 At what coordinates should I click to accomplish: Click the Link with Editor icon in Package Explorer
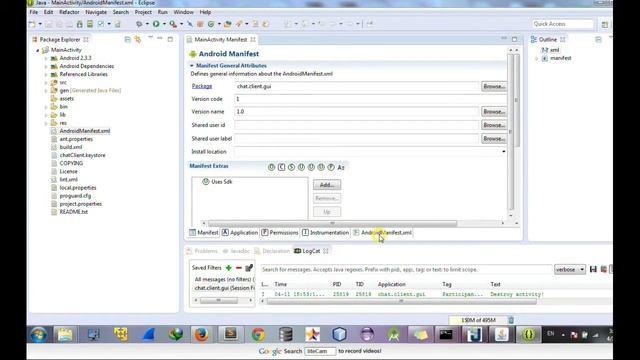click(x=138, y=40)
